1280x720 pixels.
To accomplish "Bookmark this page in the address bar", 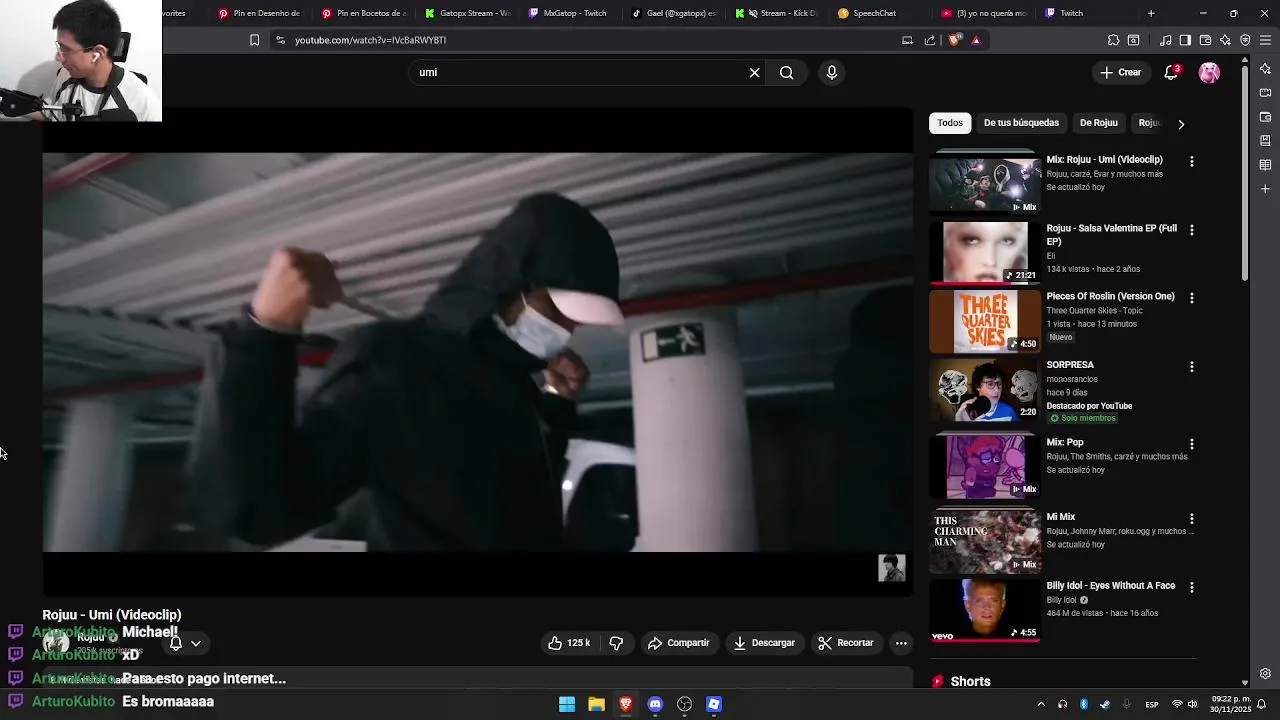I will pyautogui.click(x=254, y=40).
